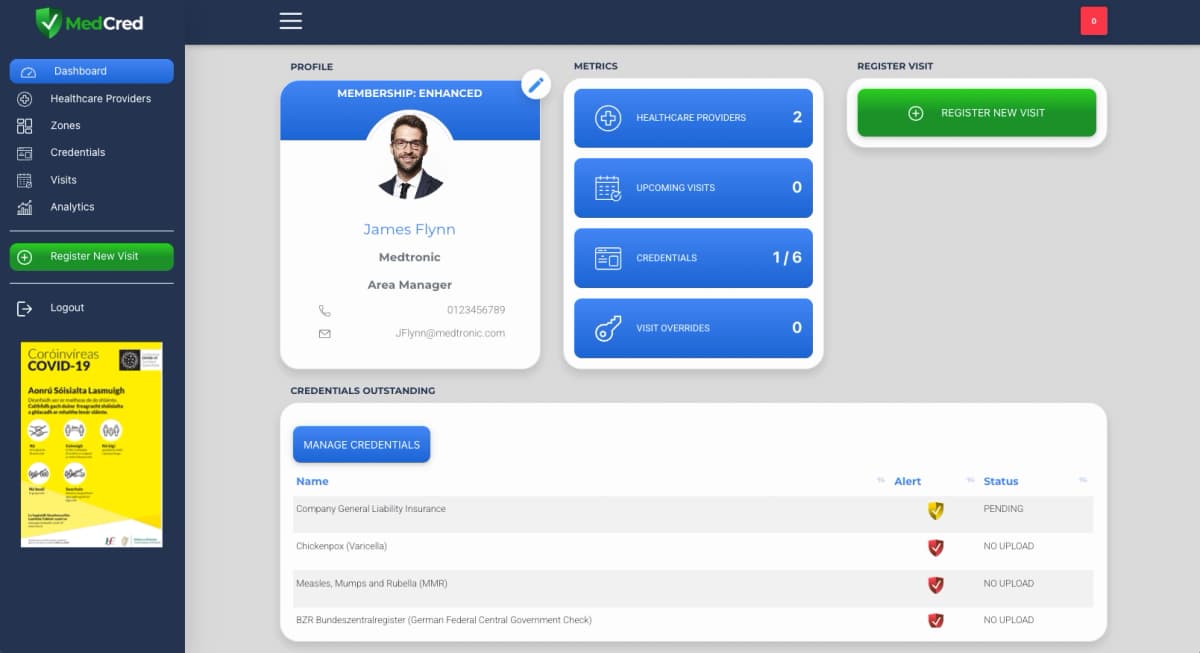Go to Zones in the sidebar
Image resolution: width=1200 pixels, height=653 pixels.
tap(65, 126)
